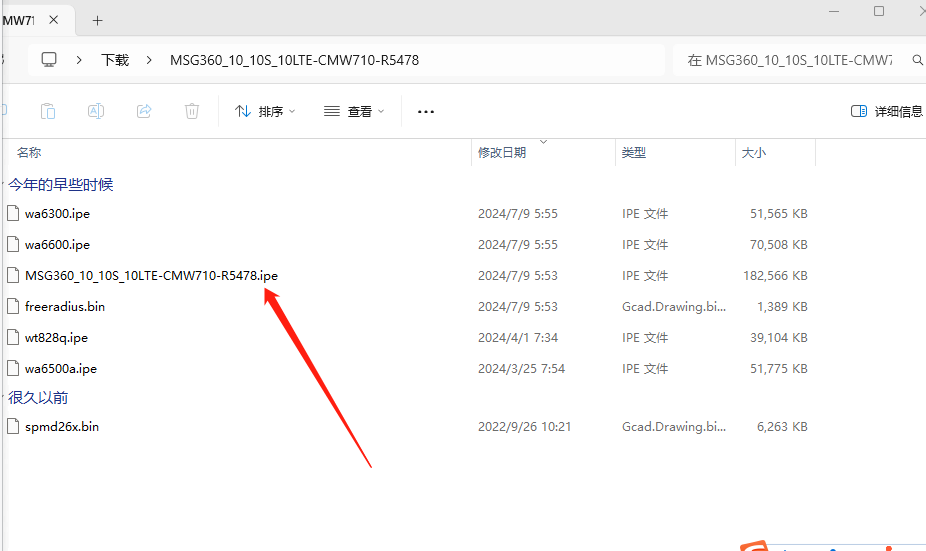Click size 70,508 KB cell
Viewport: 926px width, 551px height.
pyautogui.click(x=778, y=244)
